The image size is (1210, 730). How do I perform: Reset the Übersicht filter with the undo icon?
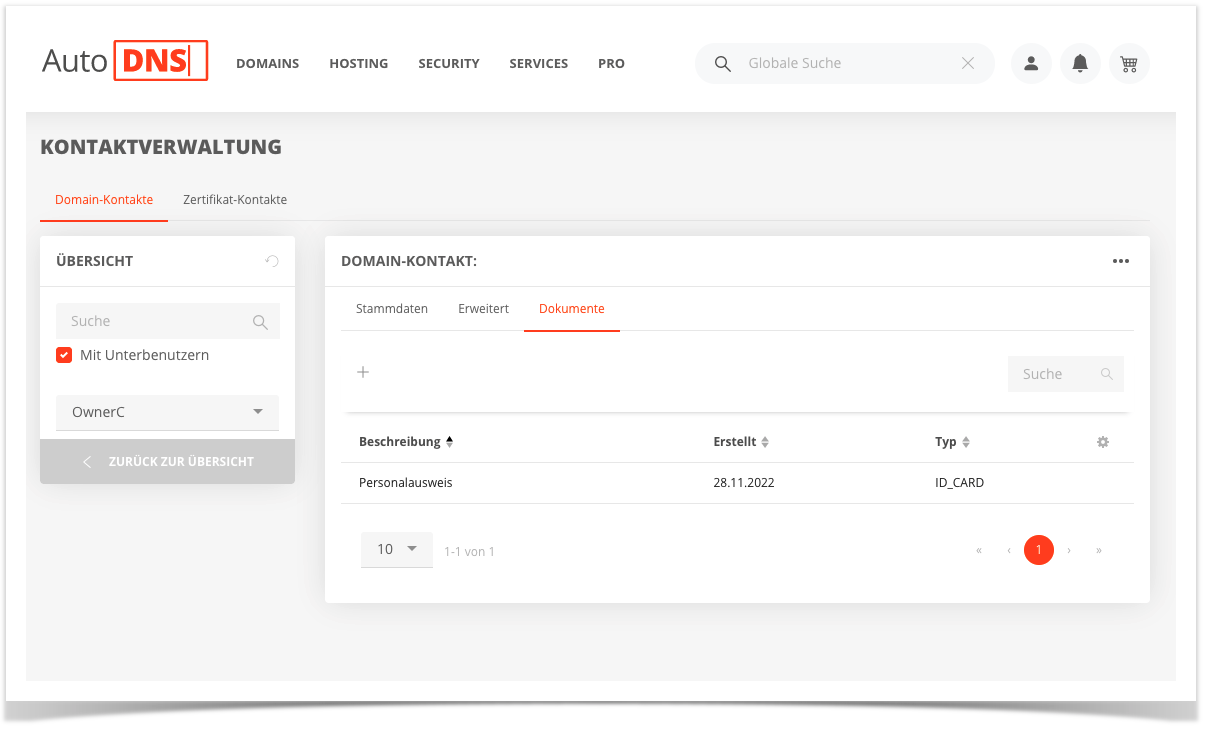[272, 261]
